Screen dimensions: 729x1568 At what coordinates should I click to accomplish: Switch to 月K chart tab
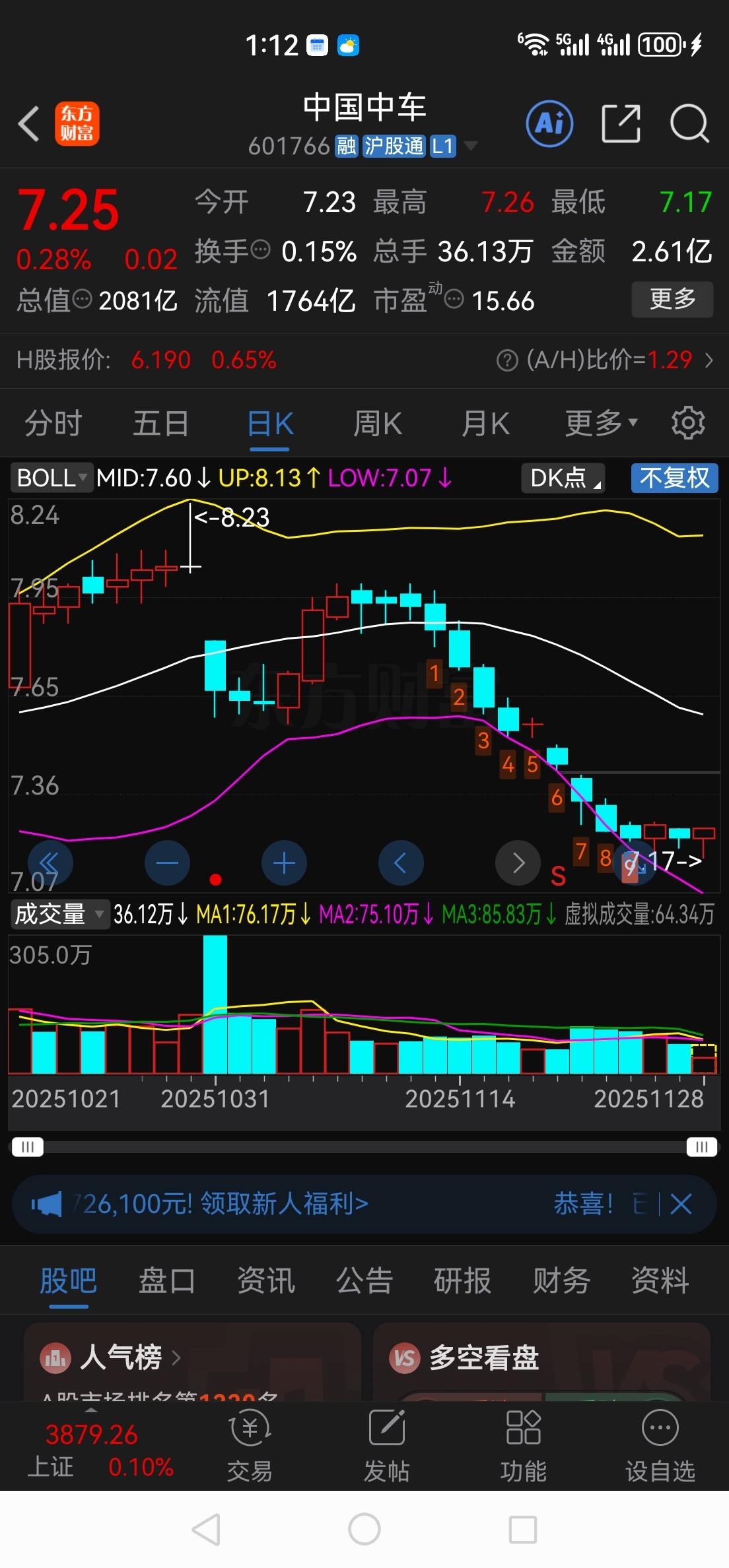[x=485, y=423]
